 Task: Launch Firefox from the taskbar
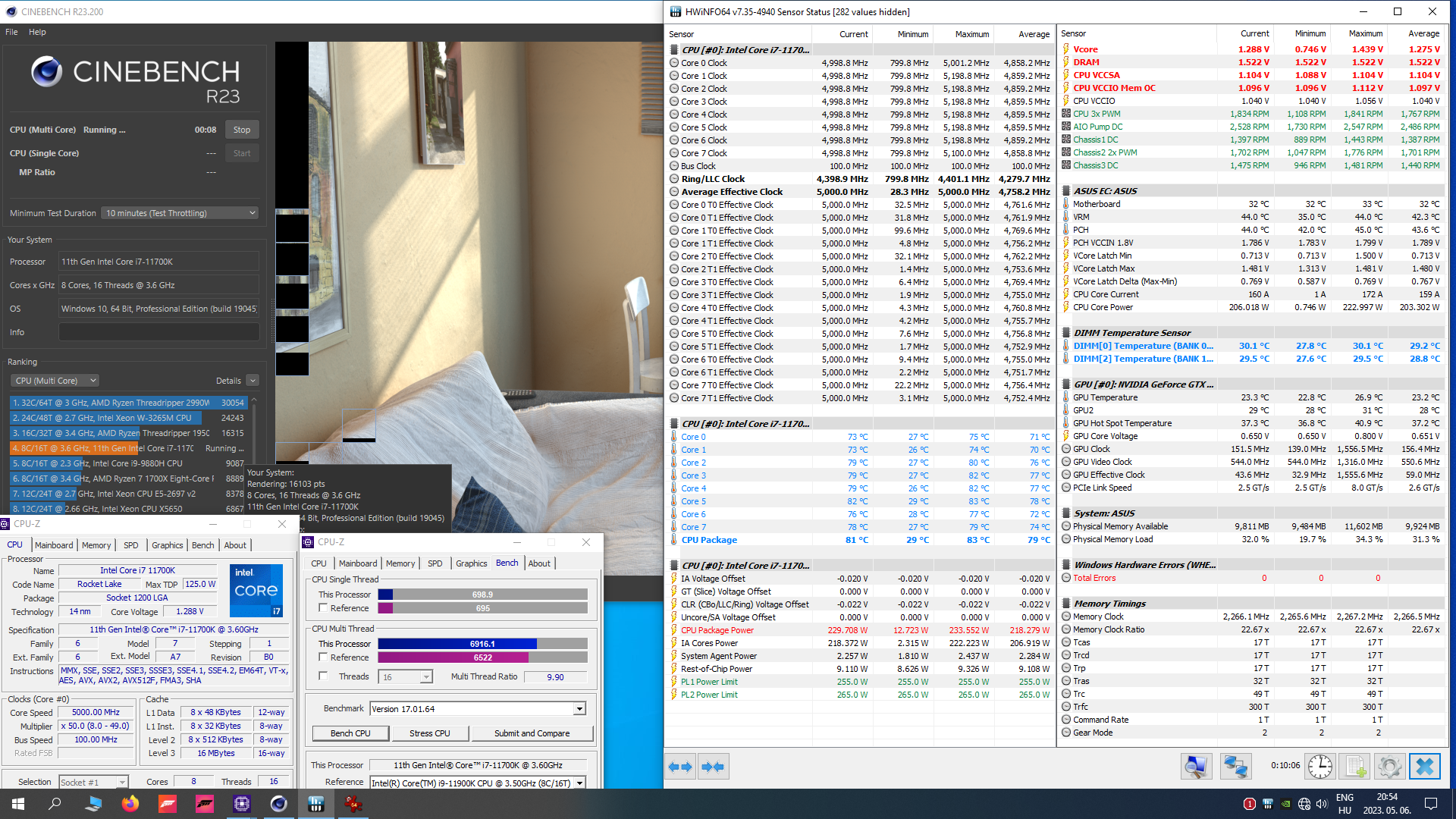130,804
